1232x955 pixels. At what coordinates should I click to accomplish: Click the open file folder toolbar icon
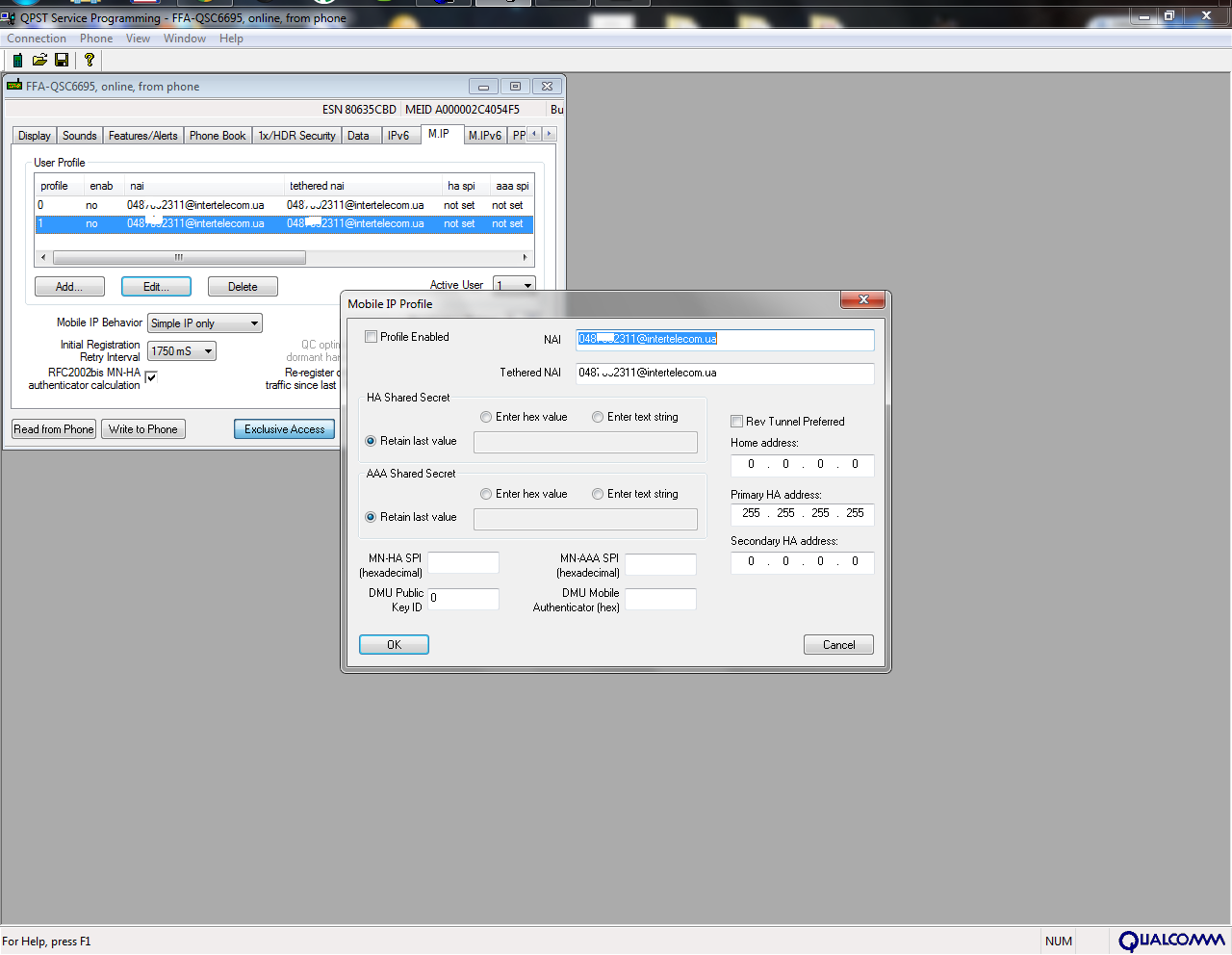[x=39, y=60]
